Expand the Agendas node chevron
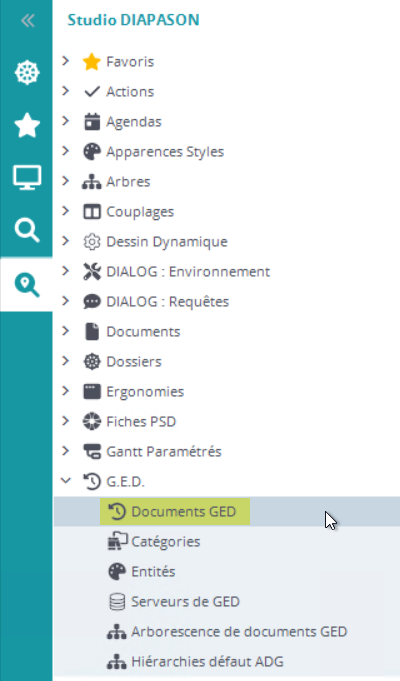The image size is (400, 681). click(66, 121)
